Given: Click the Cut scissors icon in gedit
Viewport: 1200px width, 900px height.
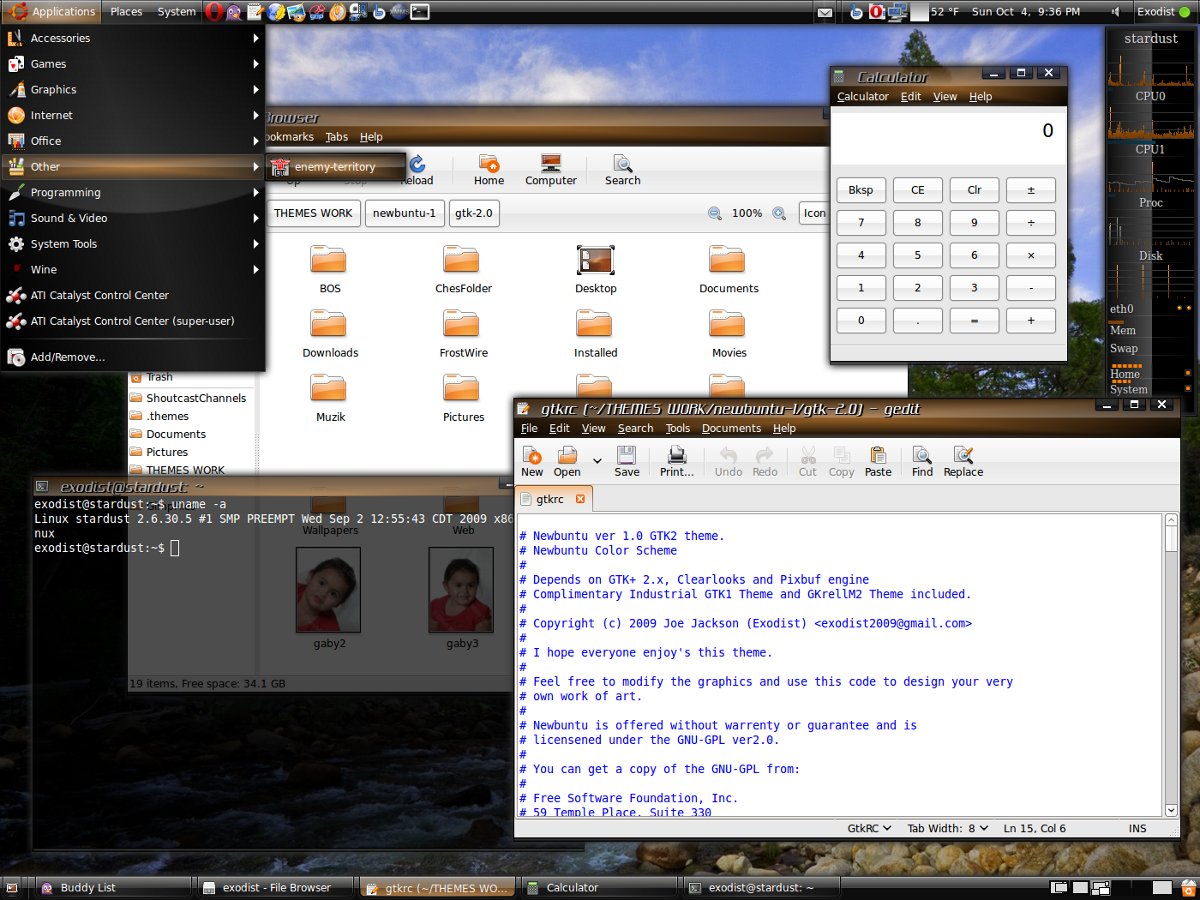Looking at the screenshot, I should (808, 462).
